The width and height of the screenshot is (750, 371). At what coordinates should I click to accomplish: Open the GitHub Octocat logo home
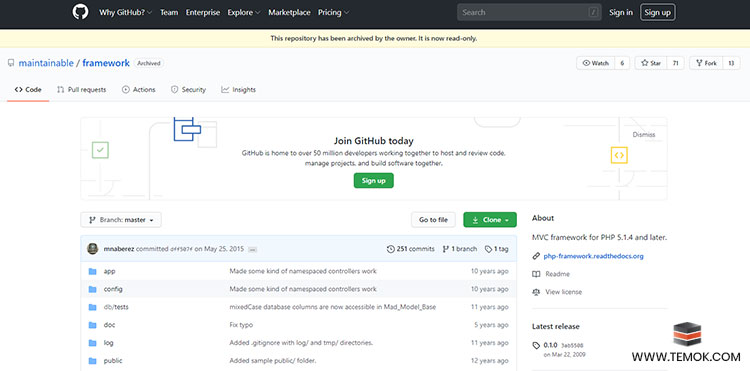pyautogui.click(x=80, y=12)
